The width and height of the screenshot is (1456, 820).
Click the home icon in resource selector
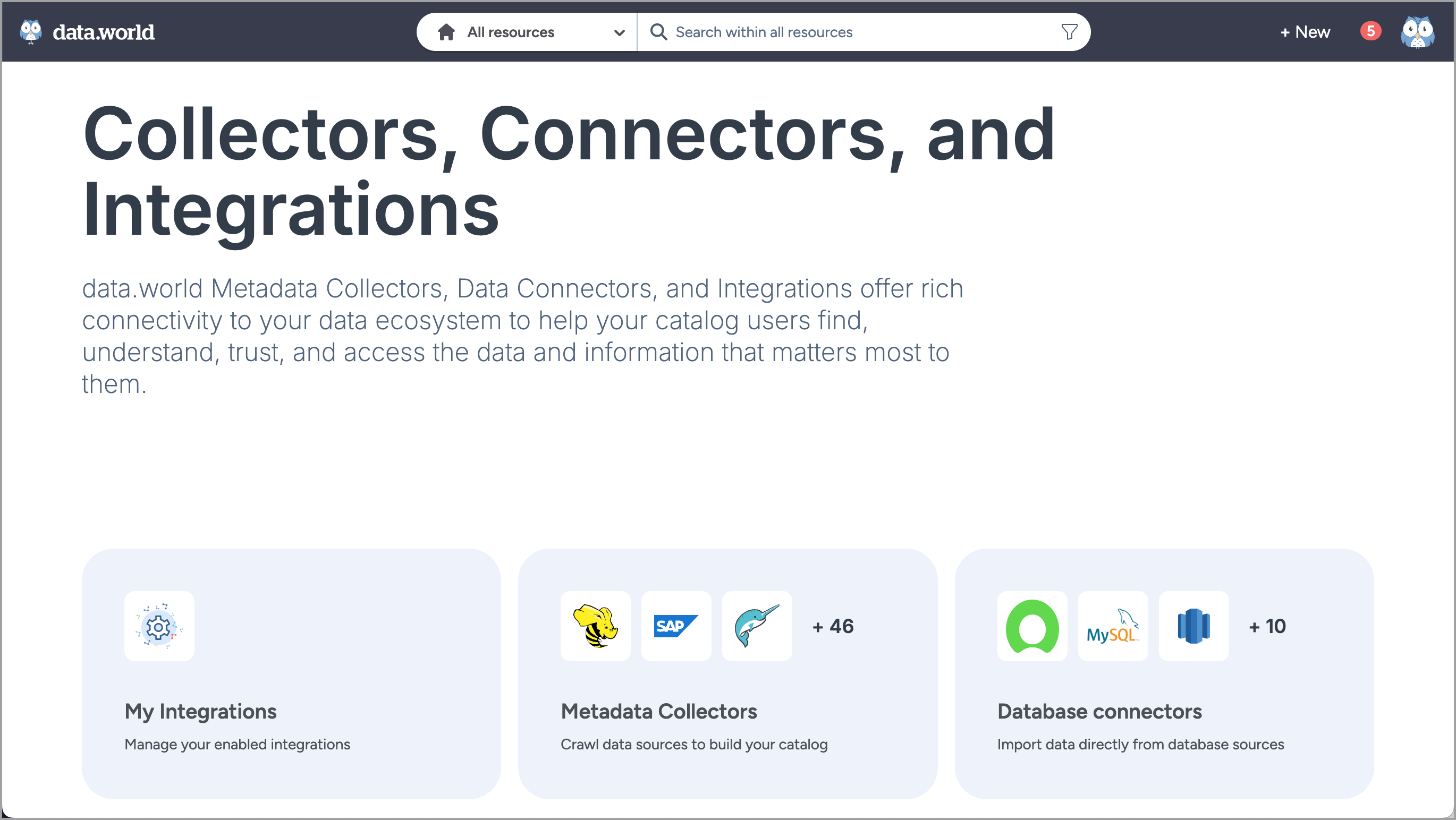[446, 32]
